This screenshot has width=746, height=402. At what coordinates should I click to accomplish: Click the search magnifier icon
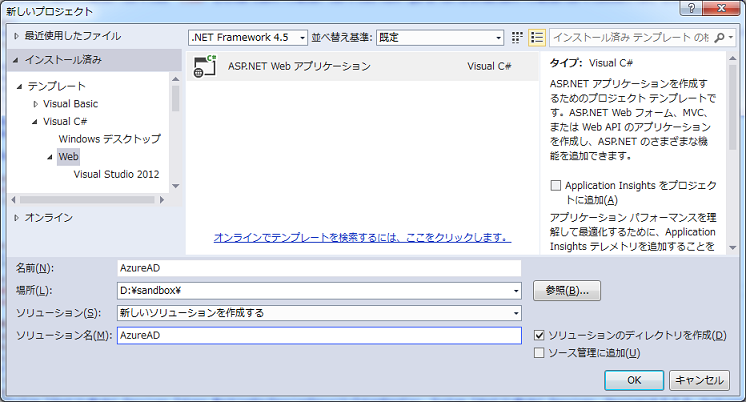(719, 37)
